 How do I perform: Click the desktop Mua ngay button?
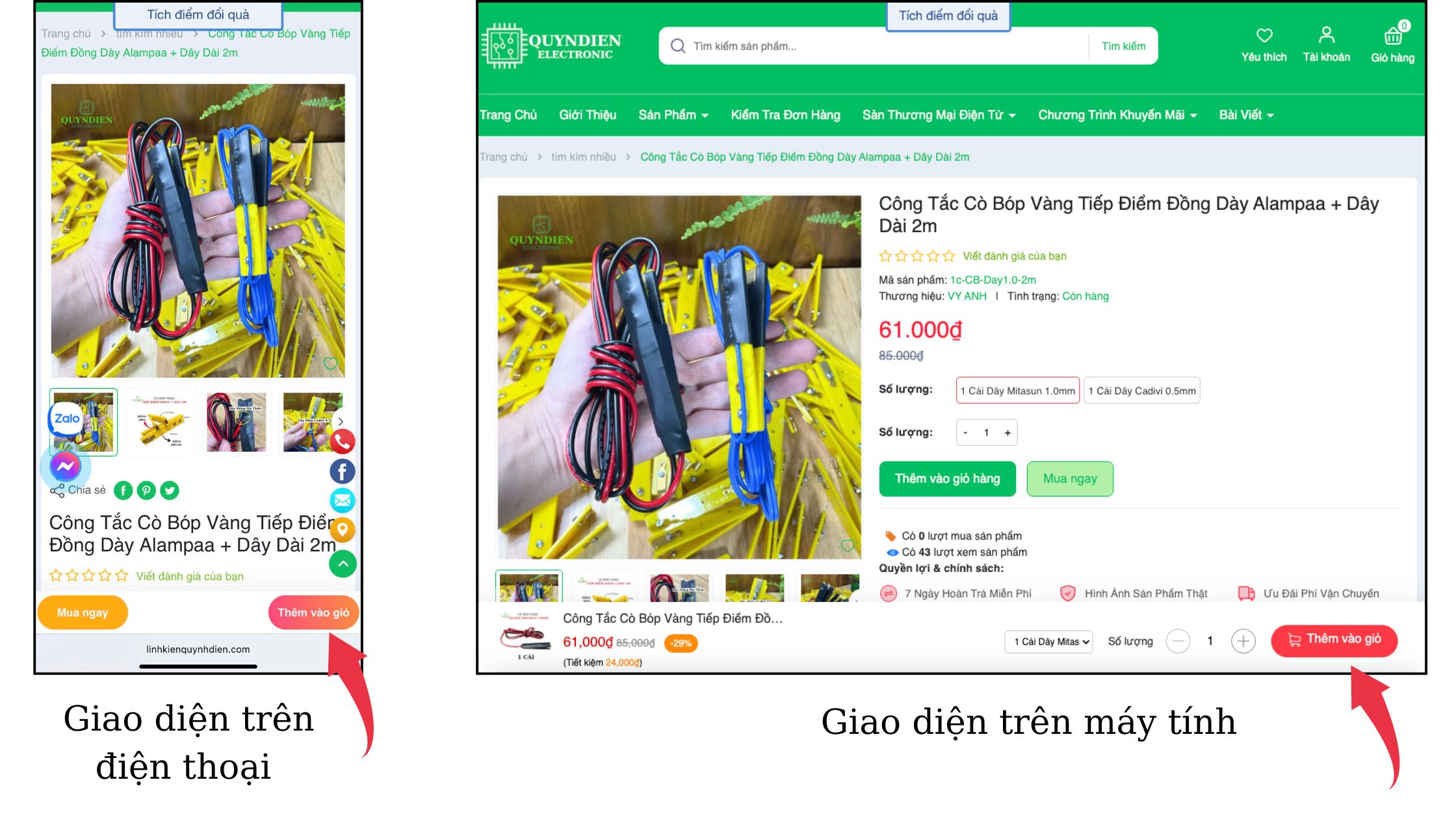(x=1070, y=479)
